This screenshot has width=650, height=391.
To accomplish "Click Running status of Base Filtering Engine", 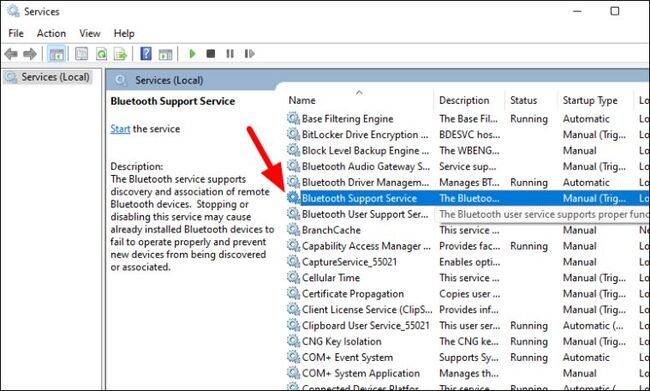I will (x=529, y=119).
